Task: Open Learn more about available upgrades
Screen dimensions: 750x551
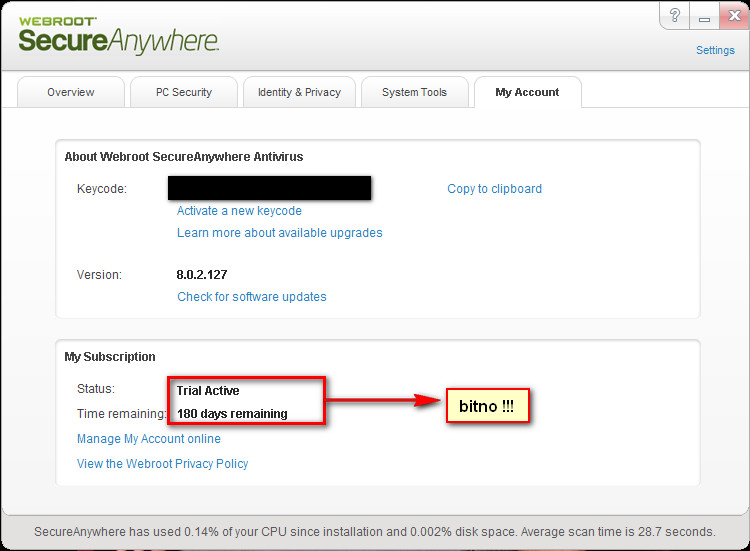Action: coord(280,233)
